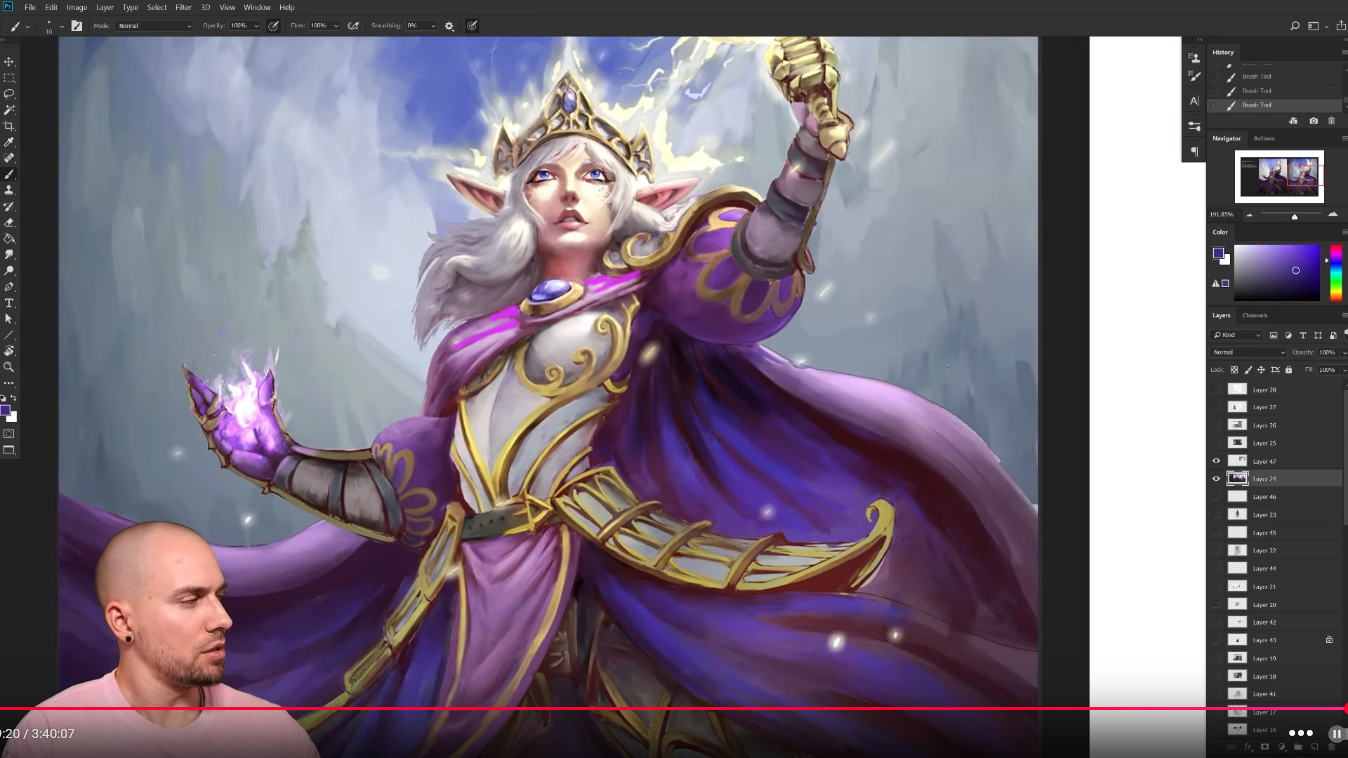
Task: Select the Magic Wand tool
Action: click(x=9, y=110)
